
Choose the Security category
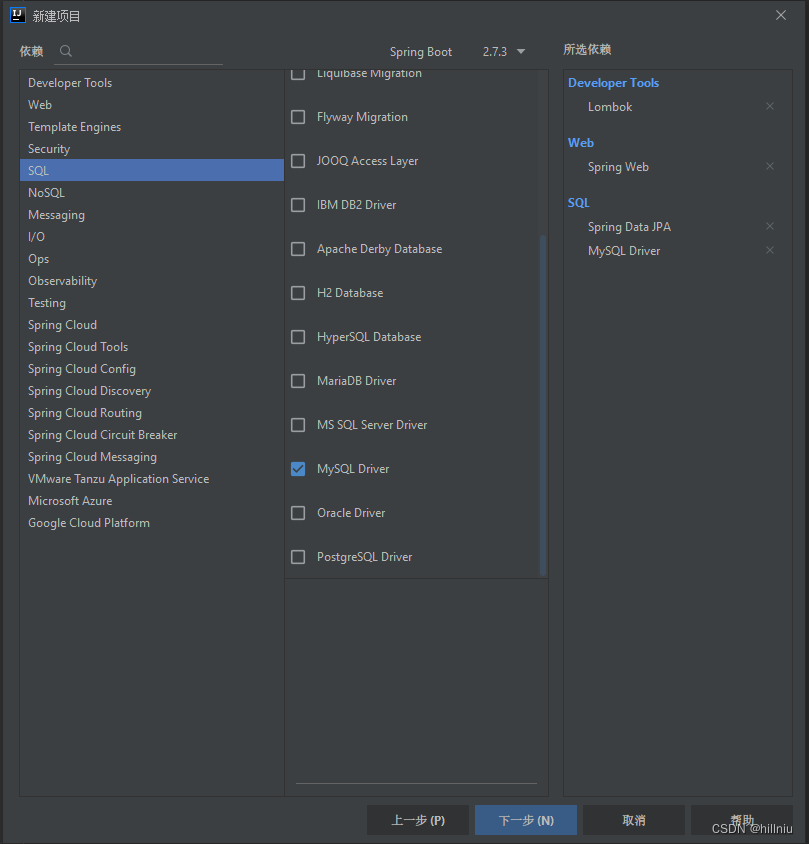pos(152,149)
